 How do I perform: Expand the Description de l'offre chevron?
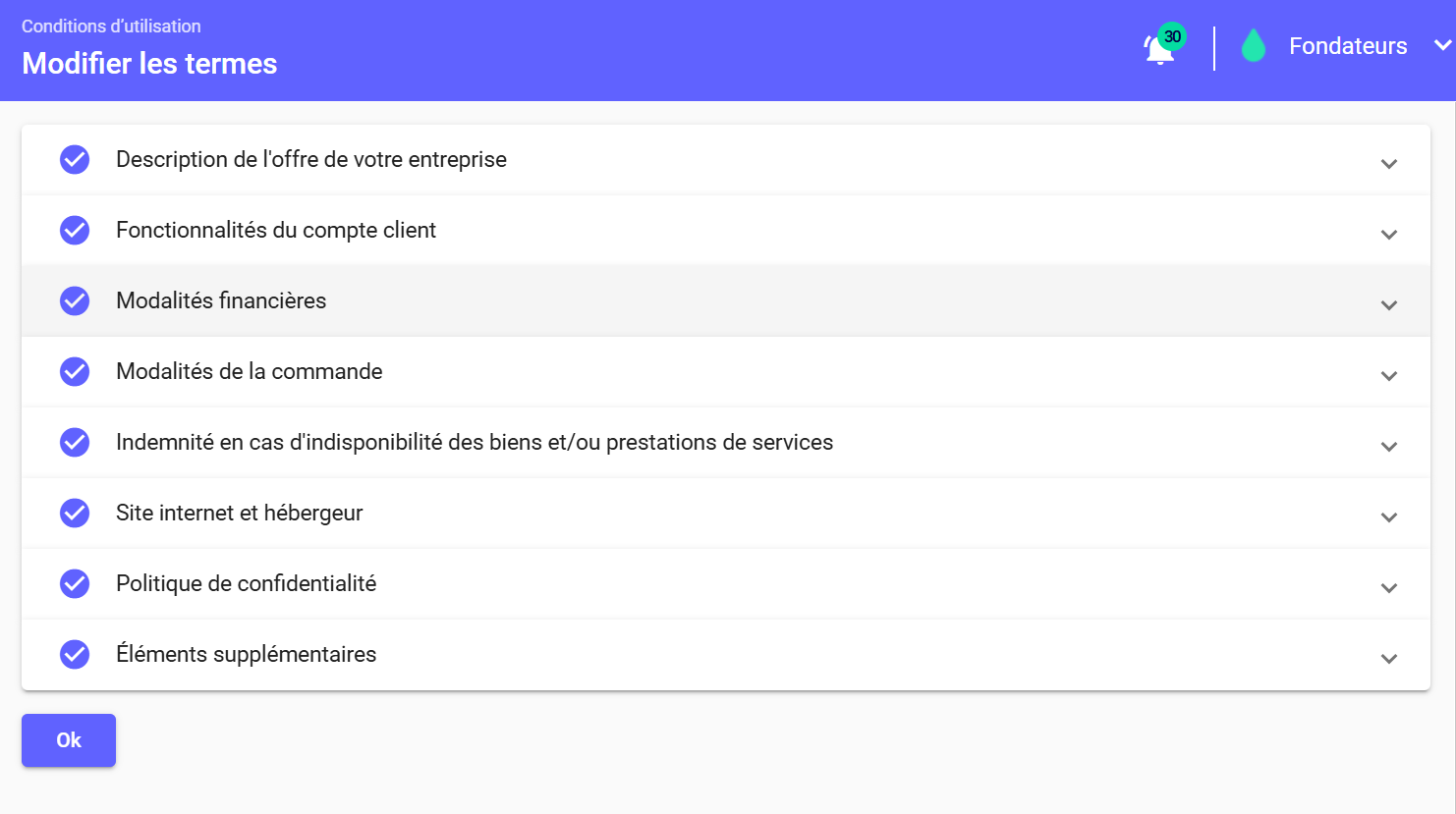pyautogui.click(x=1388, y=163)
